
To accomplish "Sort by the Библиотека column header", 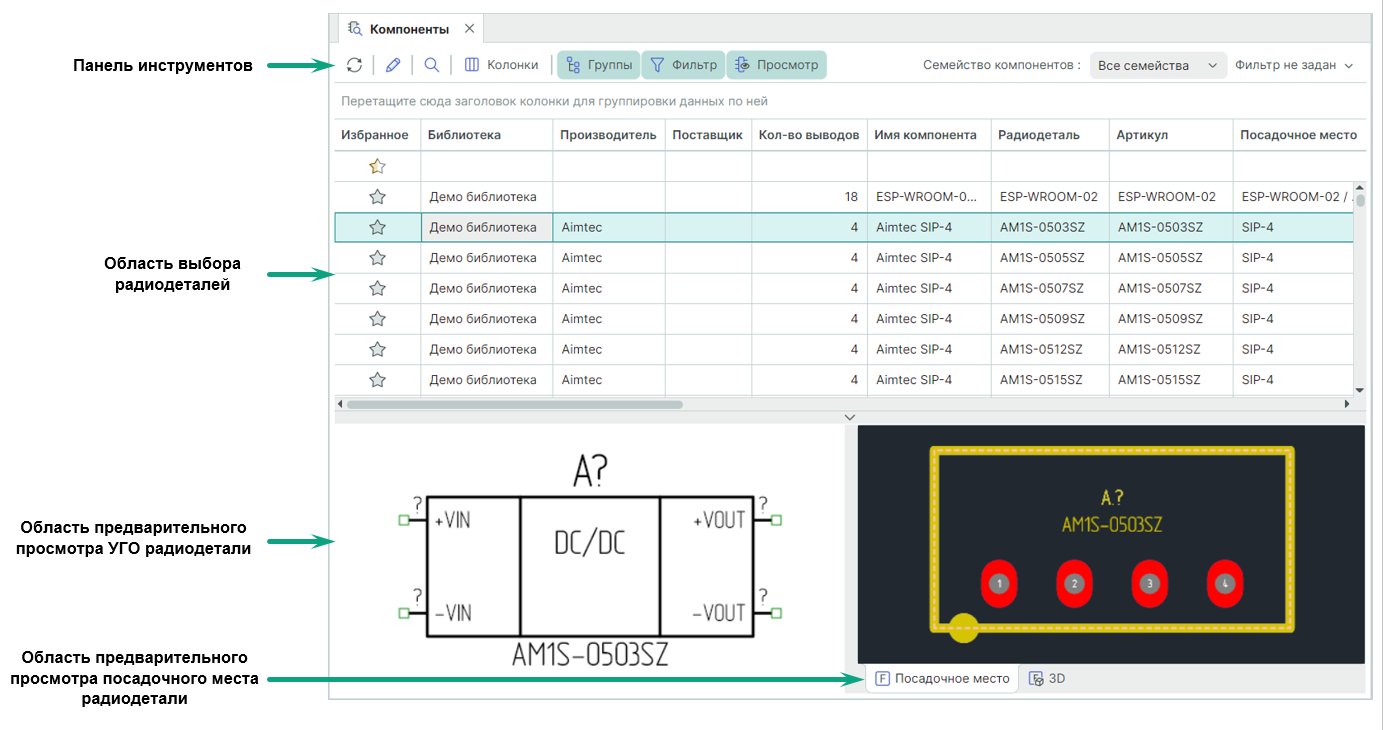I will point(464,135).
